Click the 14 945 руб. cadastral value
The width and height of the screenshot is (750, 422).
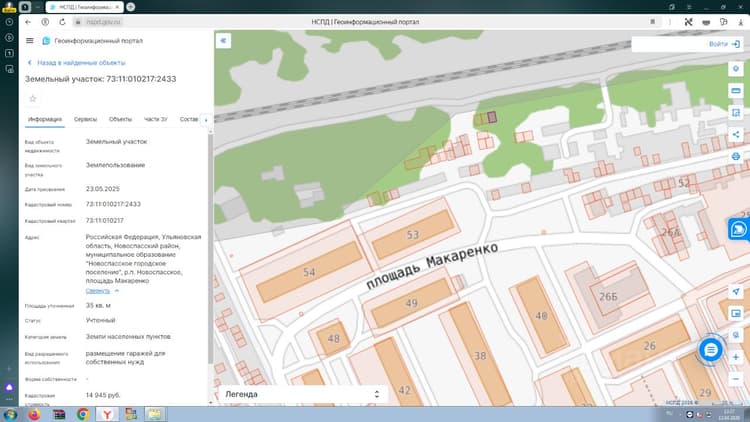click(x=103, y=395)
